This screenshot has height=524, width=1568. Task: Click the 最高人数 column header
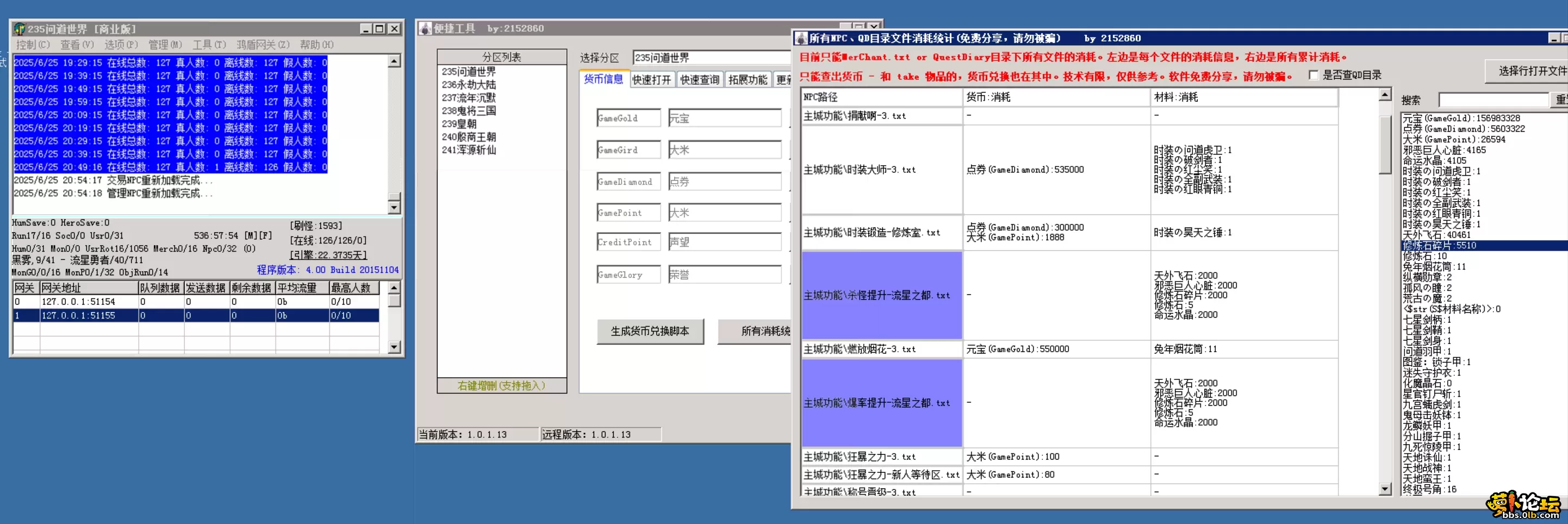click(353, 288)
